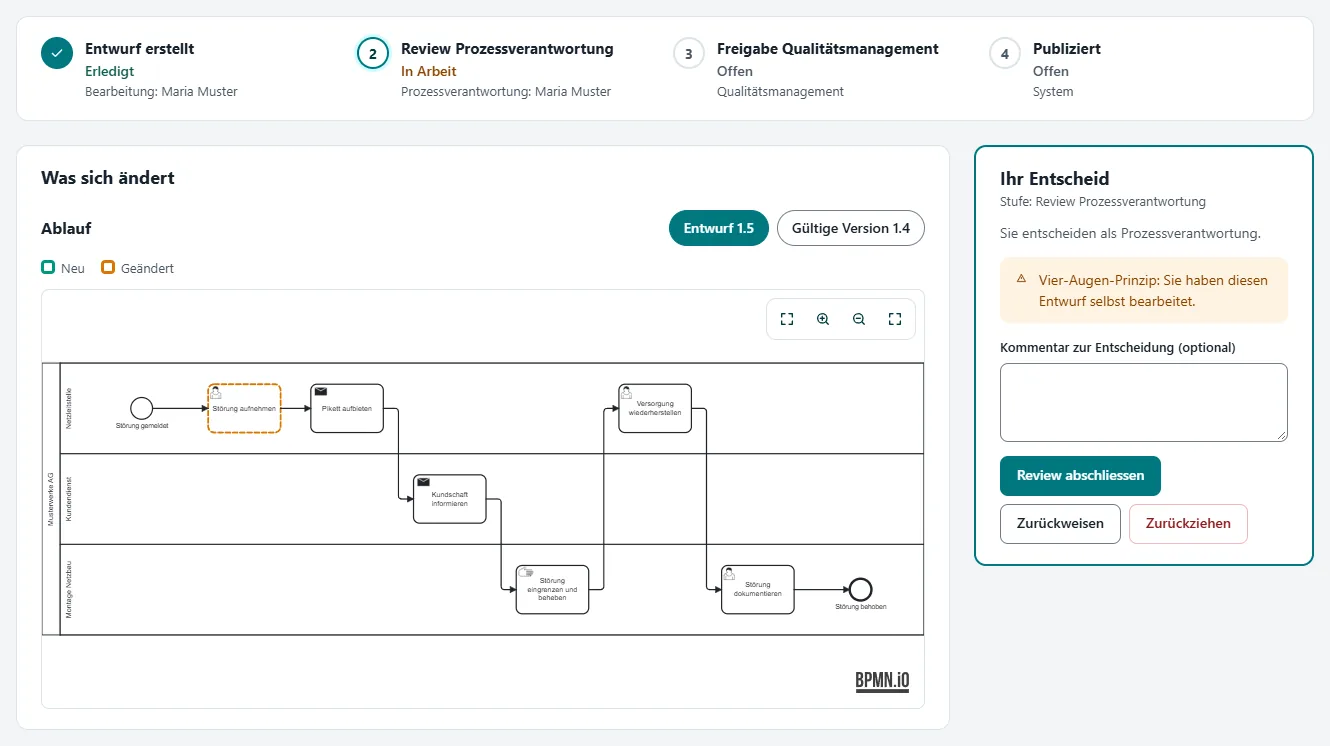Click the frame icon left of zoom-in
The image size is (1330, 746).
(x=787, y=319)
